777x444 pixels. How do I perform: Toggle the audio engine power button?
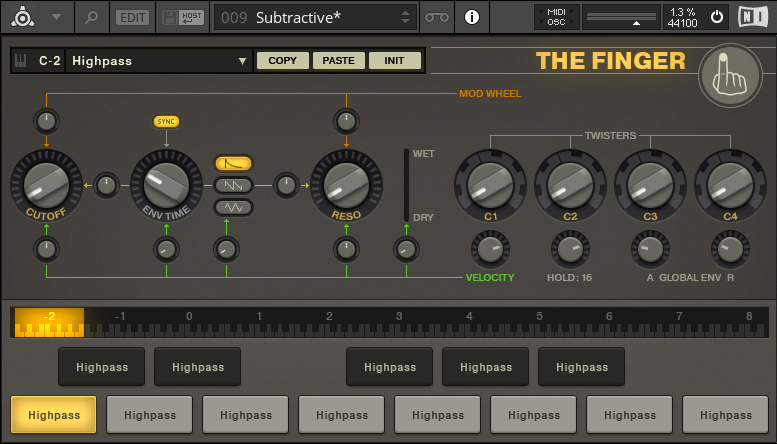716,17
